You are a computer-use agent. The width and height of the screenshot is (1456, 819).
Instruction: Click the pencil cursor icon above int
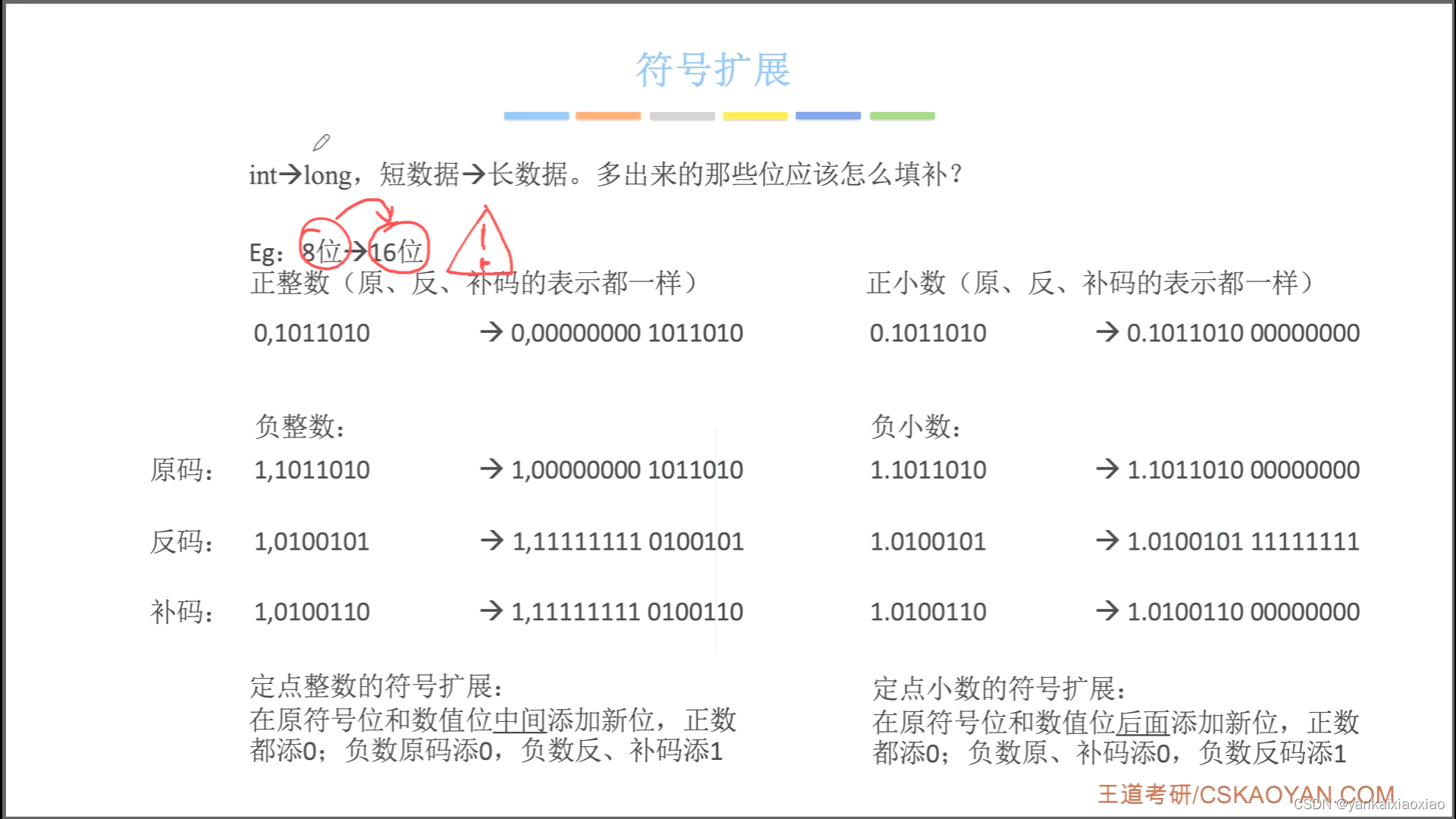click(x=322, y=143)
